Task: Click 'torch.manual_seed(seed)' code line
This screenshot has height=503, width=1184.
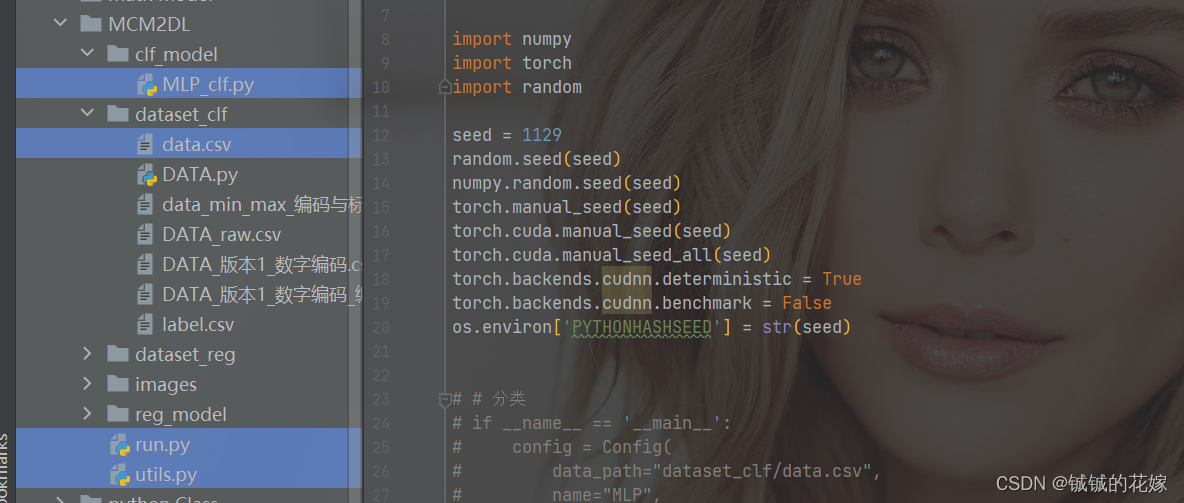Action: click(x=566, y=207)
